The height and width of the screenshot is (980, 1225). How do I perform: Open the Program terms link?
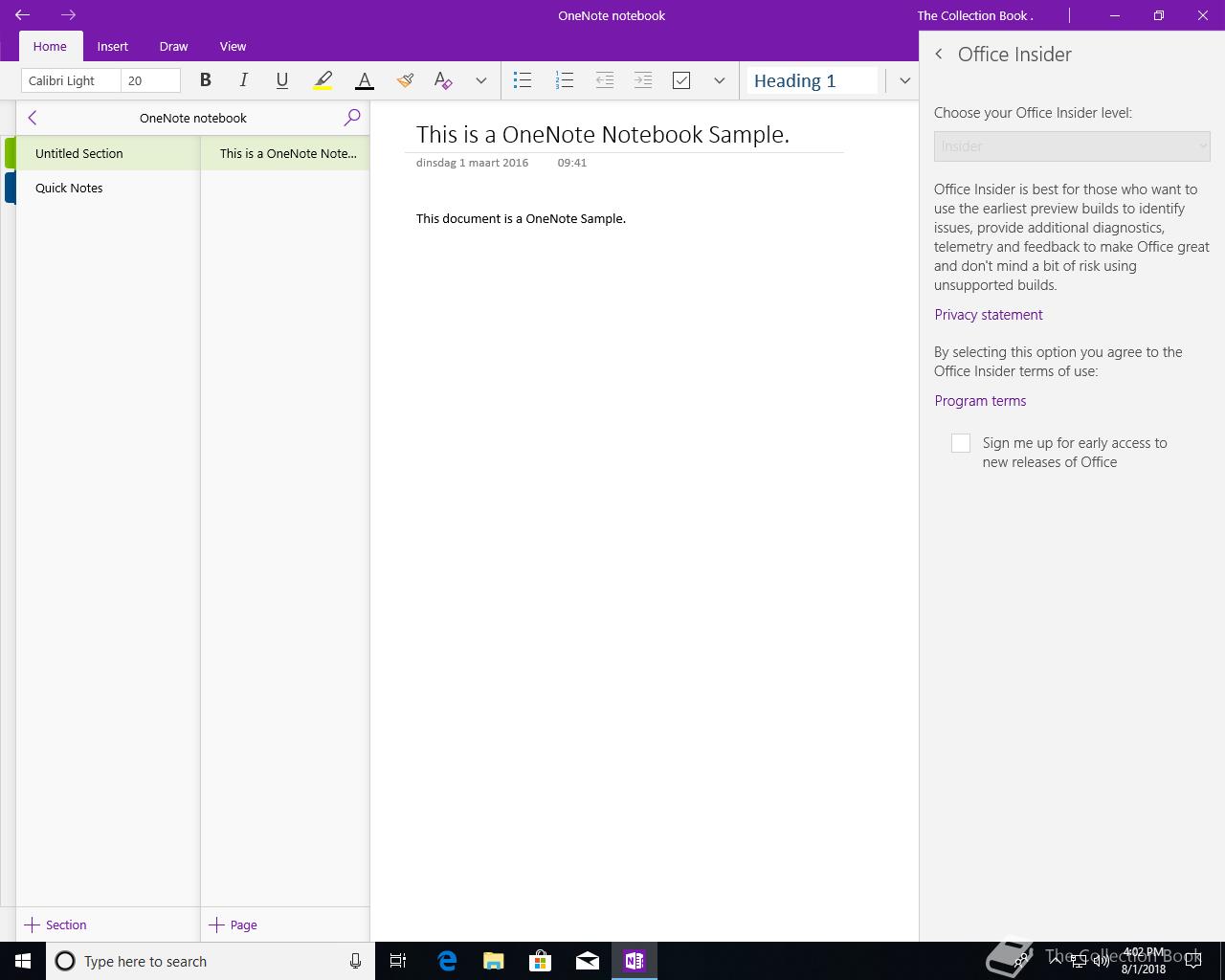pos(980,401)
